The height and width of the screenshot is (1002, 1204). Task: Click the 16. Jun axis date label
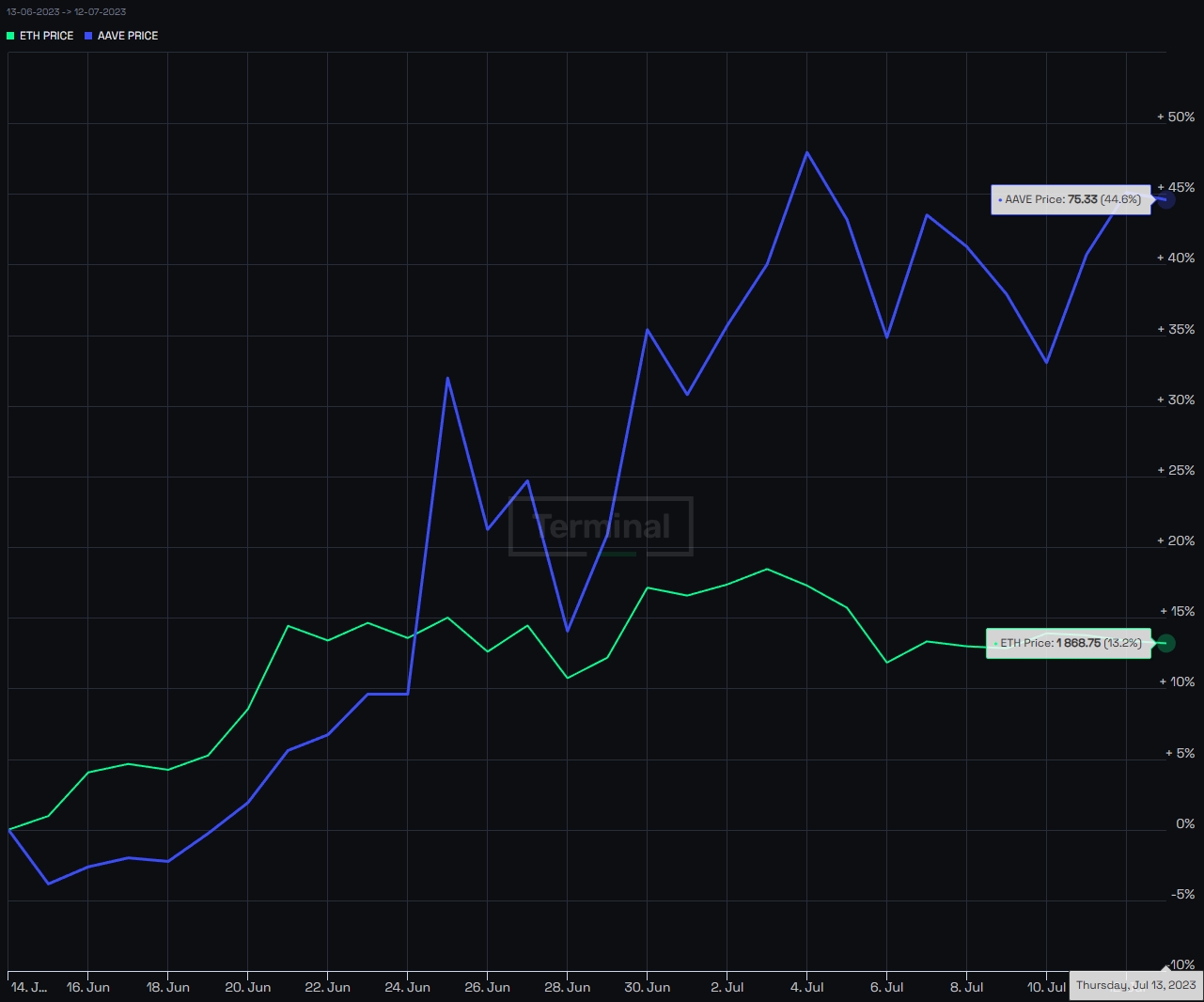[87, 987]
